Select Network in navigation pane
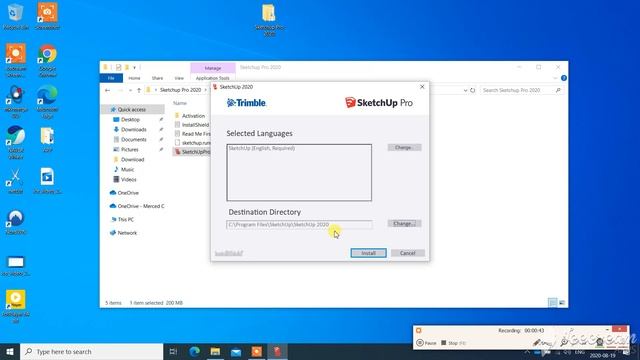 coord(127,233)
